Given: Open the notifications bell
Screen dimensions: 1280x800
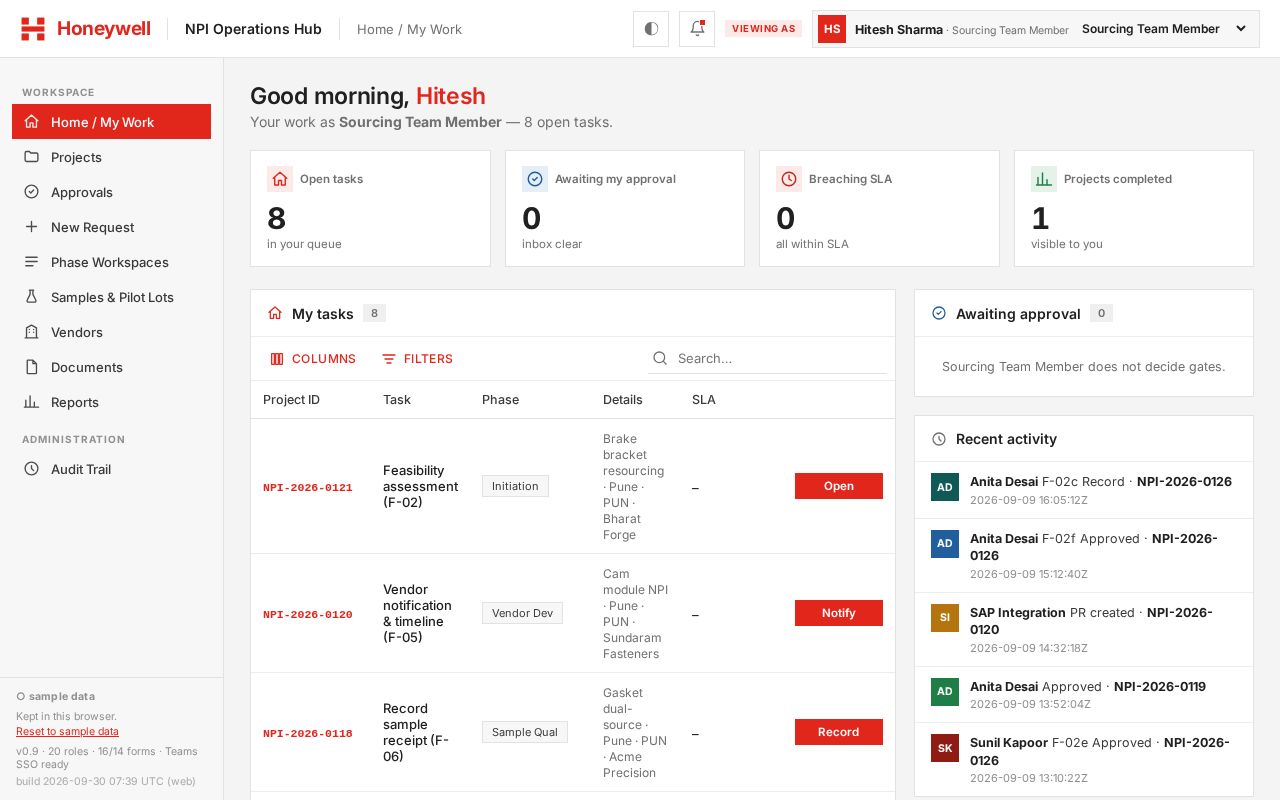Looking at the screenshot, I should (697, 29).
